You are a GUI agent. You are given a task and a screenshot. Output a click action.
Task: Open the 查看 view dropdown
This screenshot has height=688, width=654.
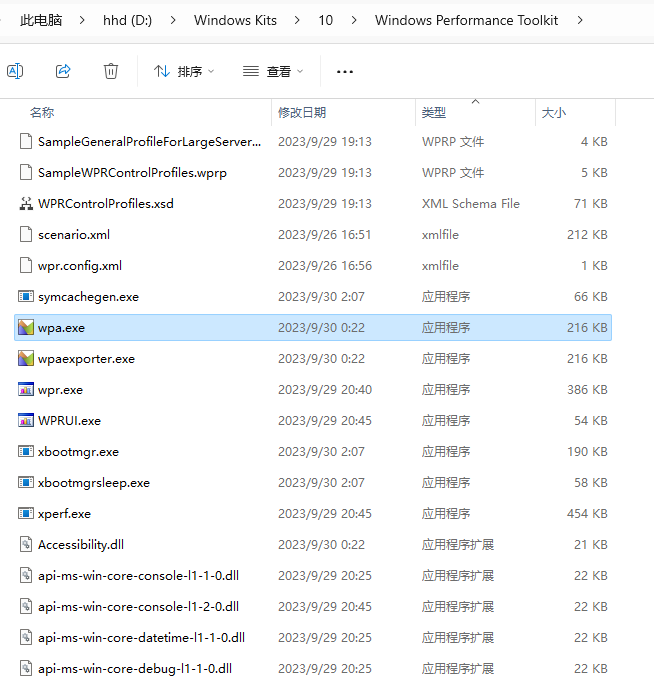tap(273, 71)
